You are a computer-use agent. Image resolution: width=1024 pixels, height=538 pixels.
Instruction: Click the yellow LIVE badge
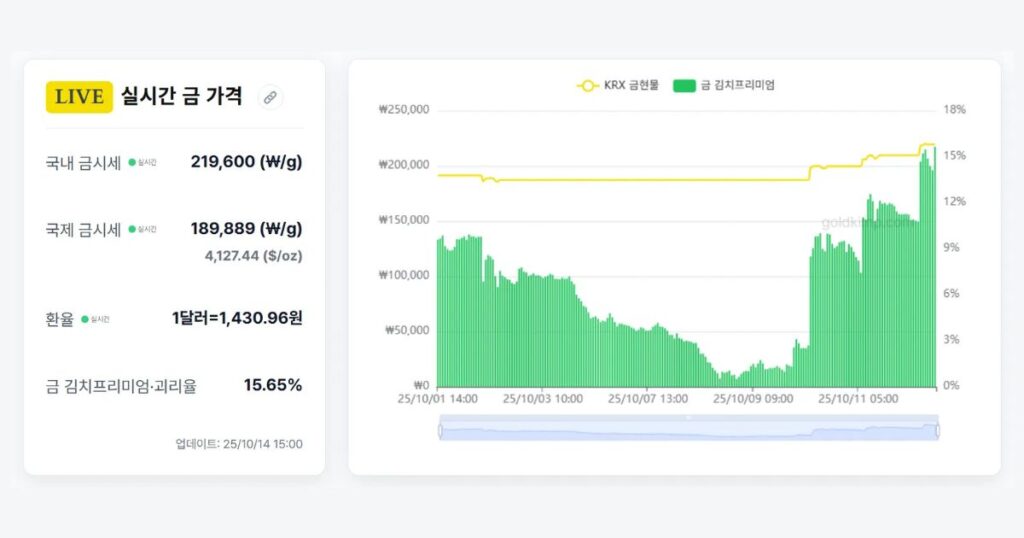79,97
